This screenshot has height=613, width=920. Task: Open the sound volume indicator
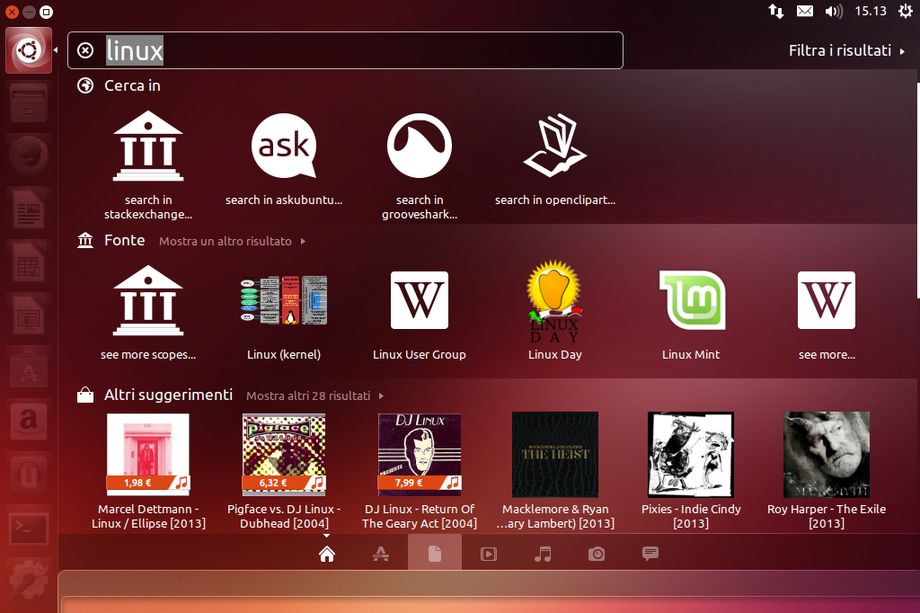click(x=833, y=11)
